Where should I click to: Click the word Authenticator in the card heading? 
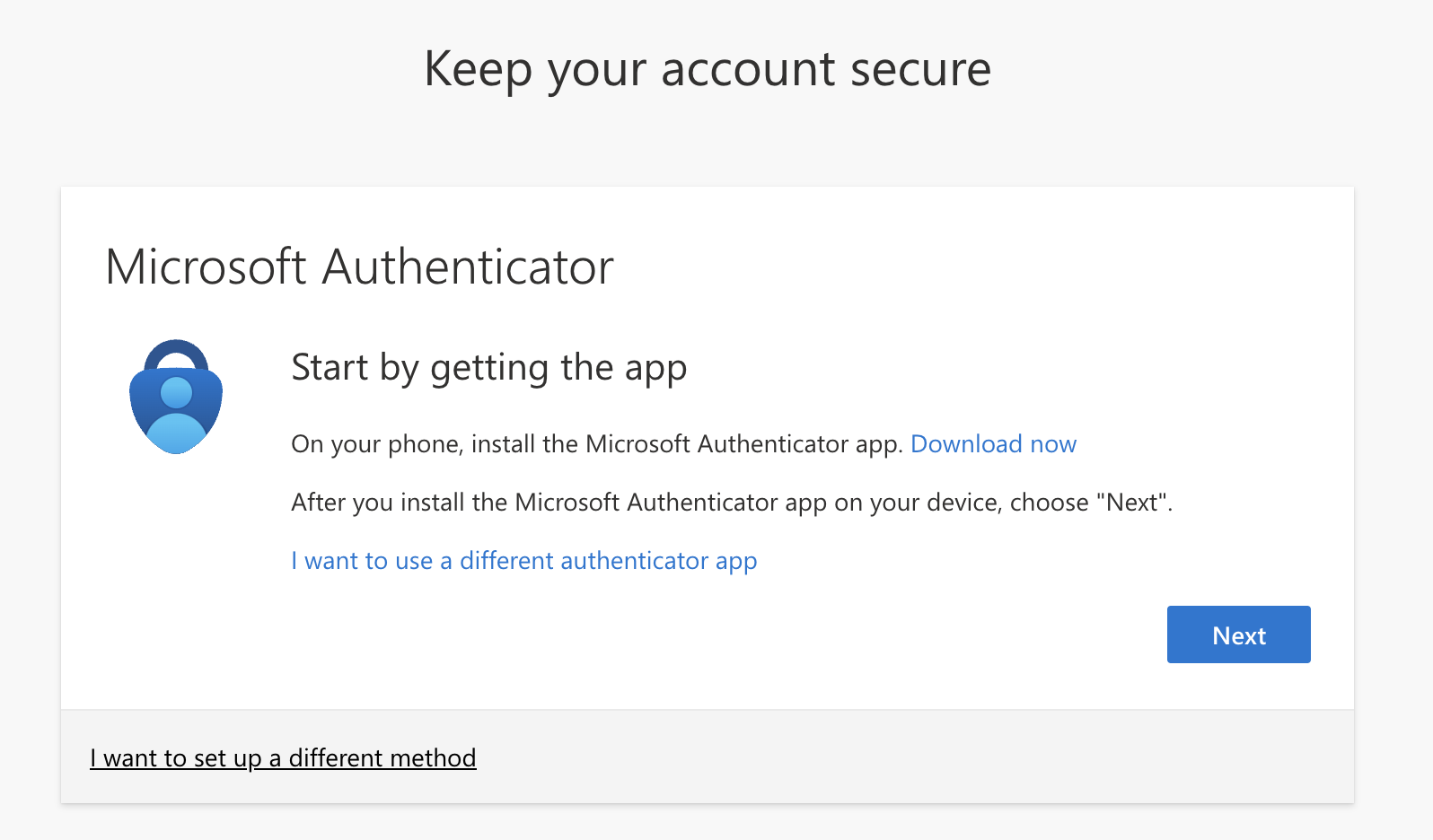(467, 267)
